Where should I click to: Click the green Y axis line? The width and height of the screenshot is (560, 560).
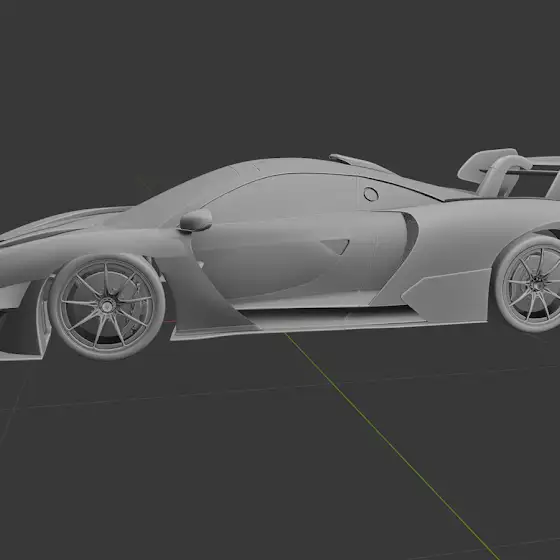(392, 445)
